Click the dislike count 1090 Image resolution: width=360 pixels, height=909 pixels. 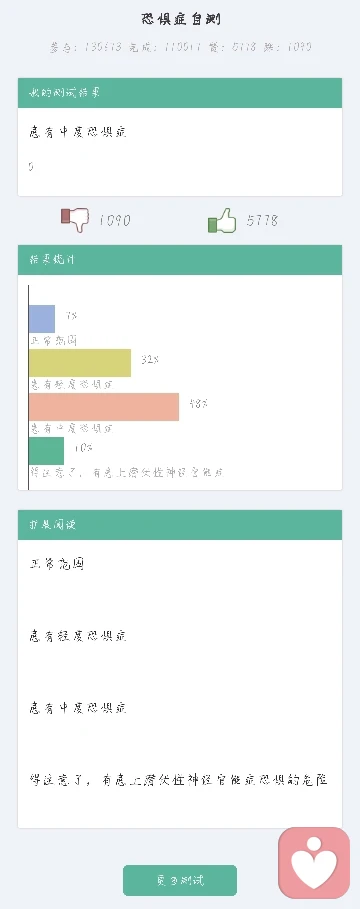(115, 220)
